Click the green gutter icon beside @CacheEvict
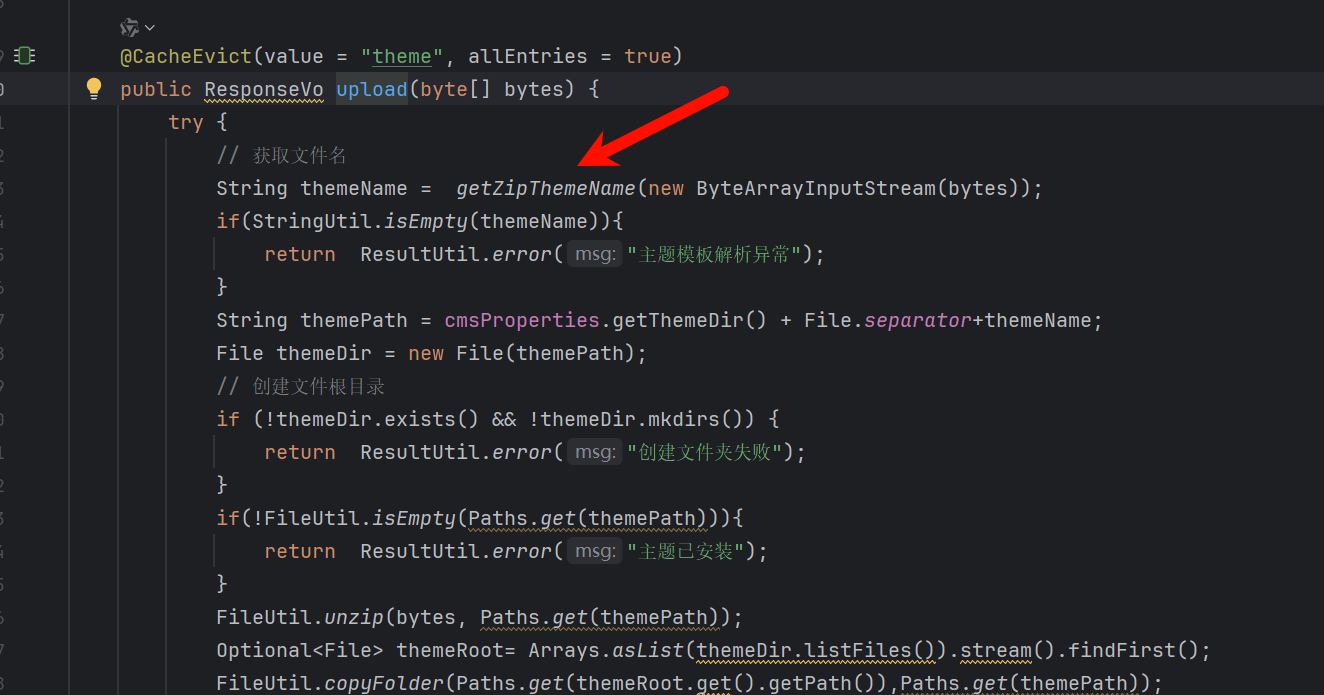Image resolution: width=1324 pixels, height=695 pixels. (25, 56)
